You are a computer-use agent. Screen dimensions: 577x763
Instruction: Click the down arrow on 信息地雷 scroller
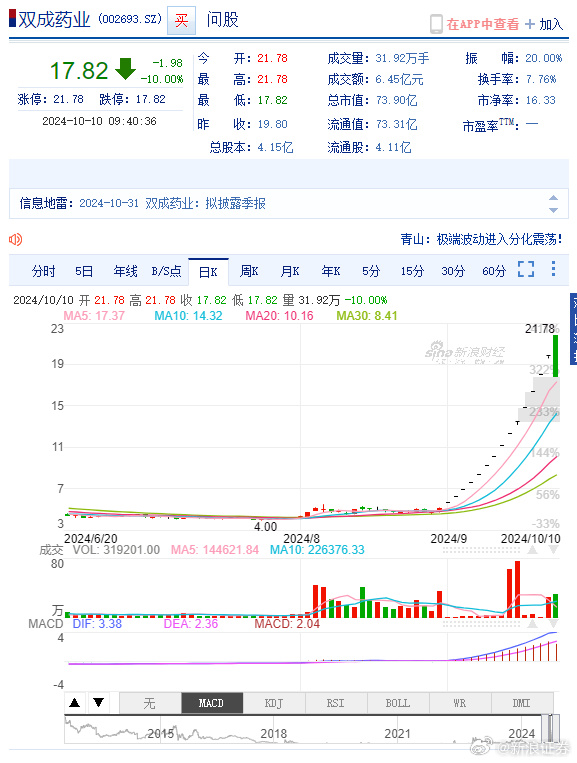point(553,210)
